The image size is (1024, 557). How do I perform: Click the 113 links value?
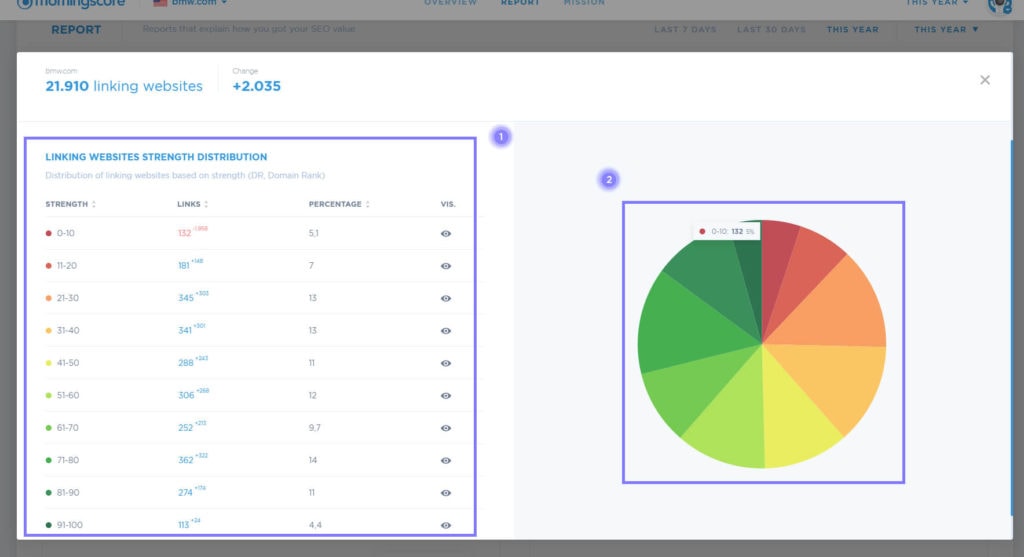(x=184, y=525)
